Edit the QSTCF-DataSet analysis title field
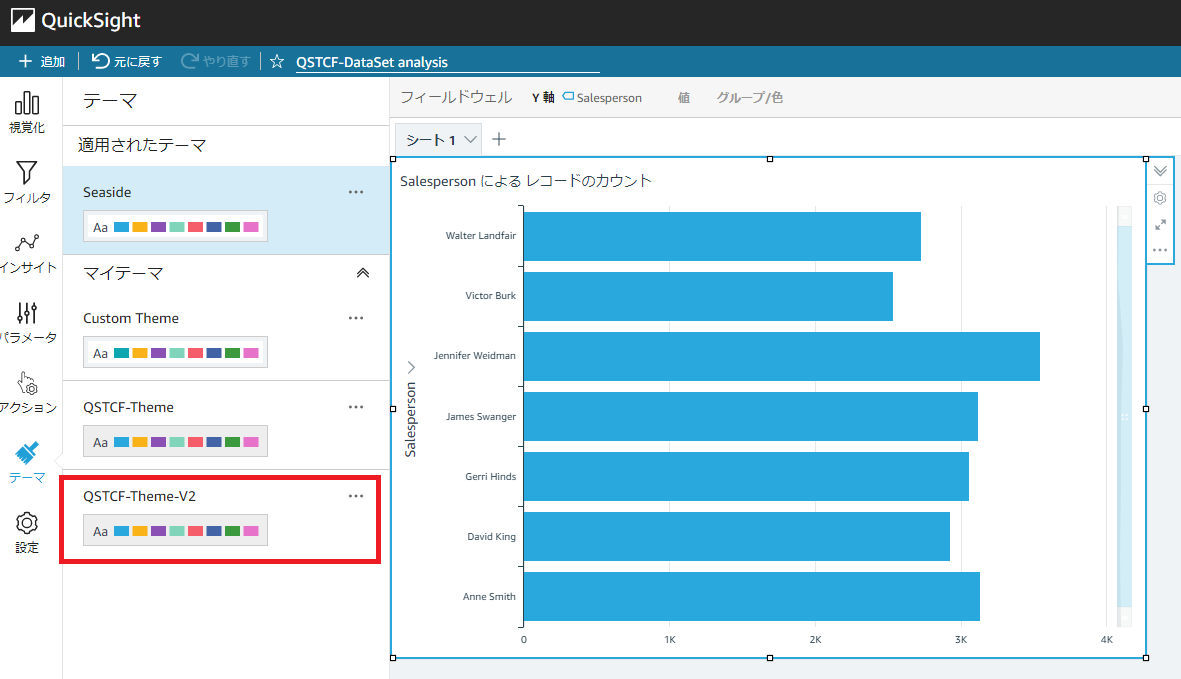Image resolution: width=1181 pixels, height=679 pixels. click(447, 62)
